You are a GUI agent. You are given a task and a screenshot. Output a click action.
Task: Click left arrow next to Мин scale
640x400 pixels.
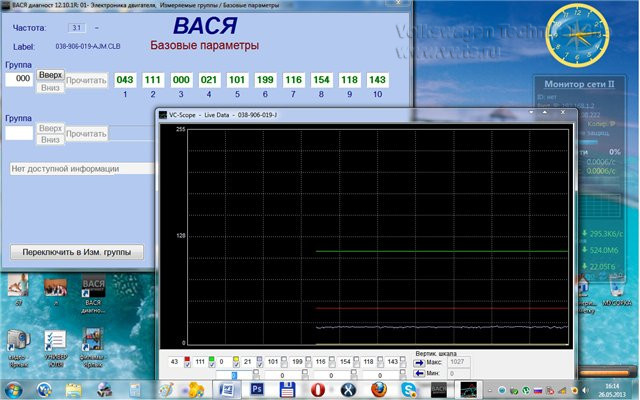point(419,373)
